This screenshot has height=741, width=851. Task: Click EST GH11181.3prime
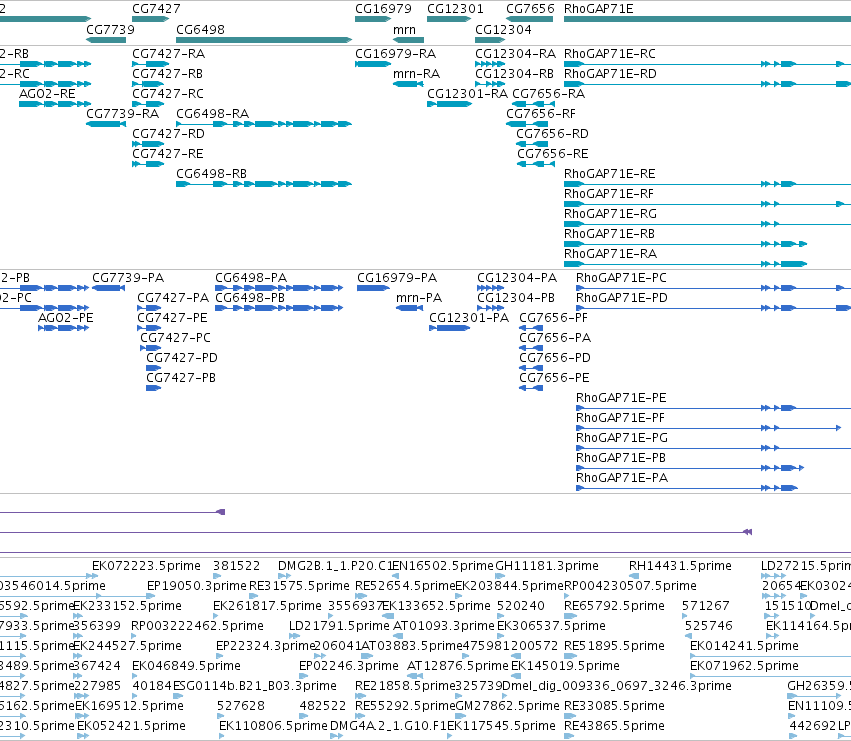tap(547, 566)
